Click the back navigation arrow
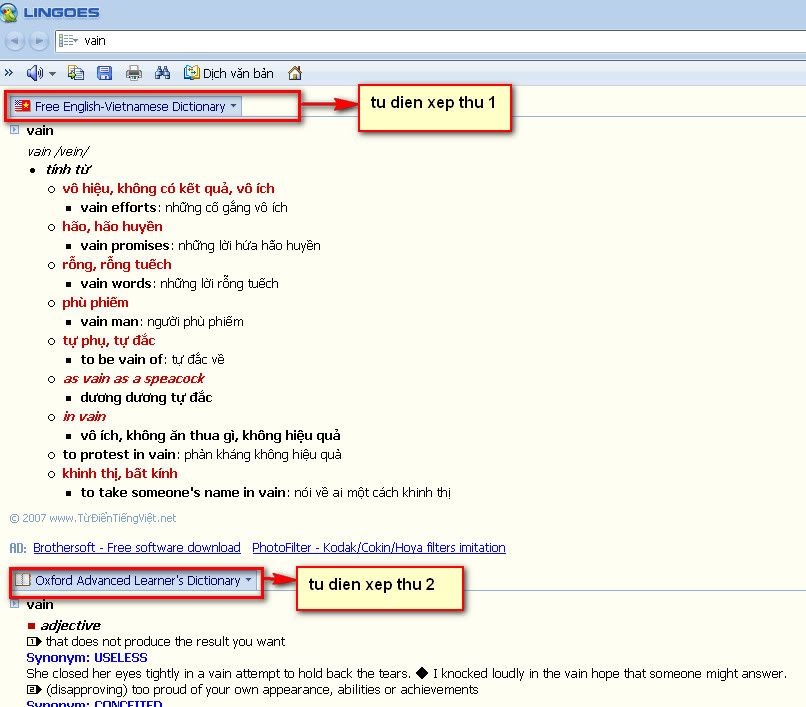This screenshot has height=707, width=806. [x=15, y=41]
